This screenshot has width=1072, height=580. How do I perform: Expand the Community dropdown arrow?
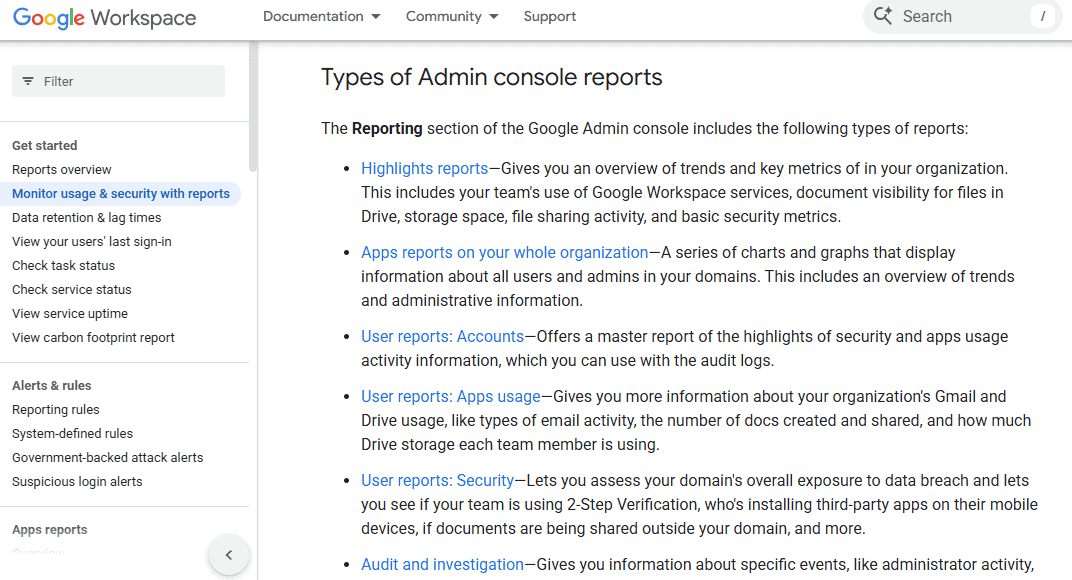click(x=494, y=16)
